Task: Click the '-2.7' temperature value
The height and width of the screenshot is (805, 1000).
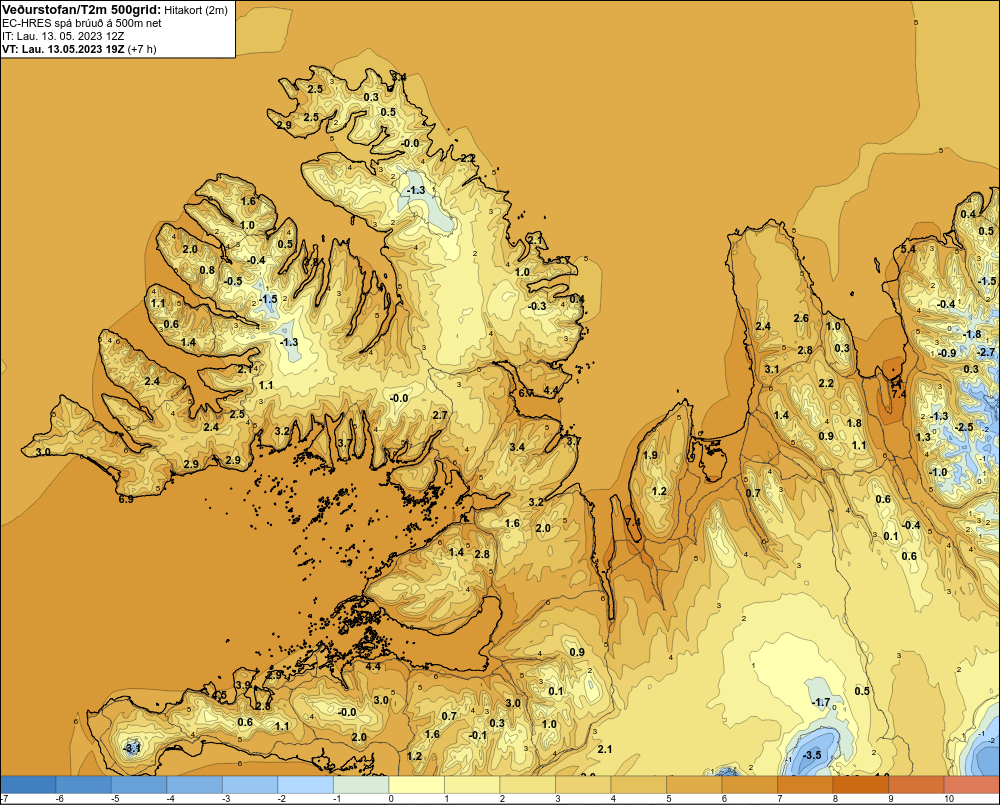Action: pos(986,352)
